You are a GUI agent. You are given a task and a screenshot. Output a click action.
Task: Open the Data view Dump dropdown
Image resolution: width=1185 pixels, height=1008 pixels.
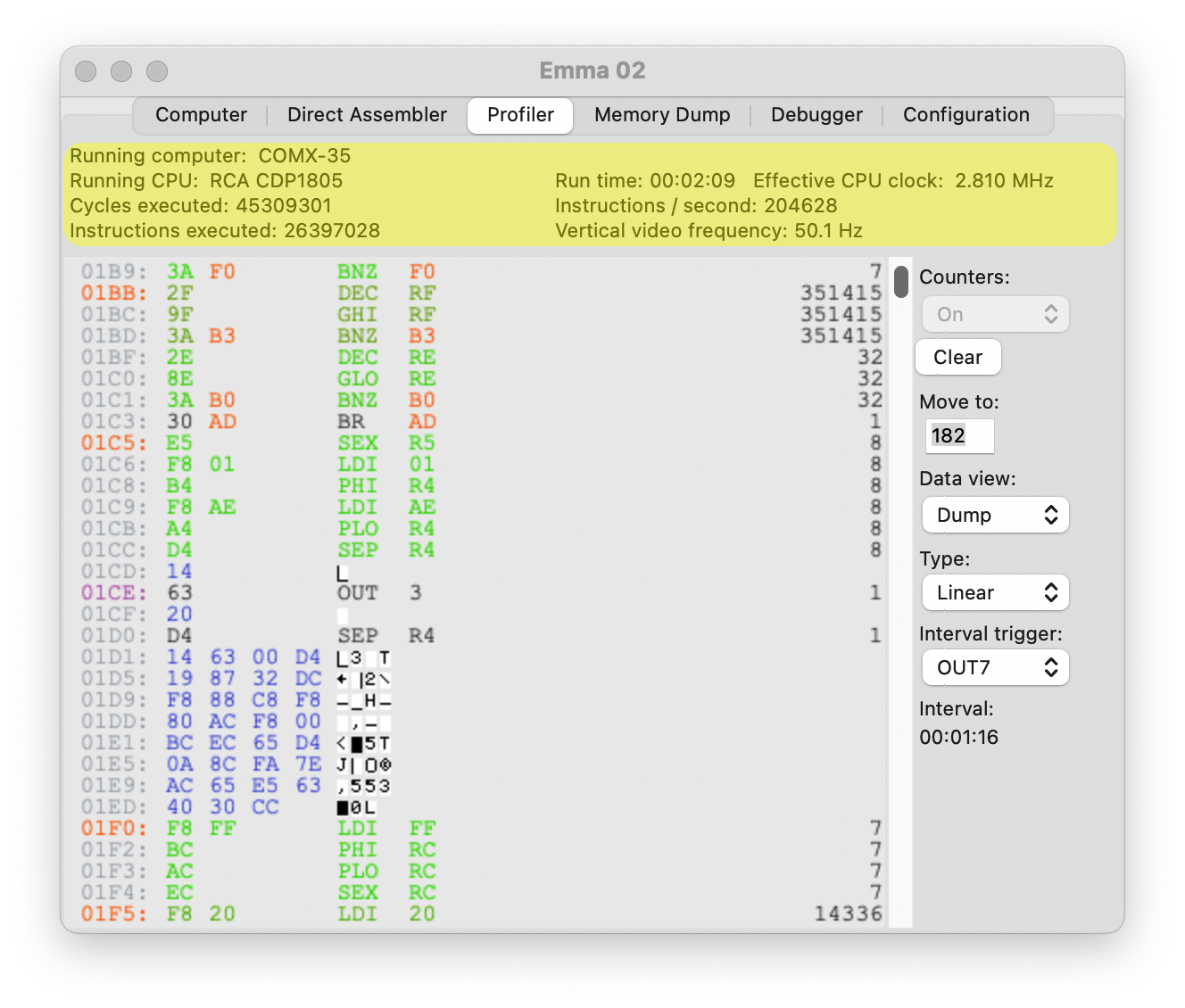tap(995, 516)
